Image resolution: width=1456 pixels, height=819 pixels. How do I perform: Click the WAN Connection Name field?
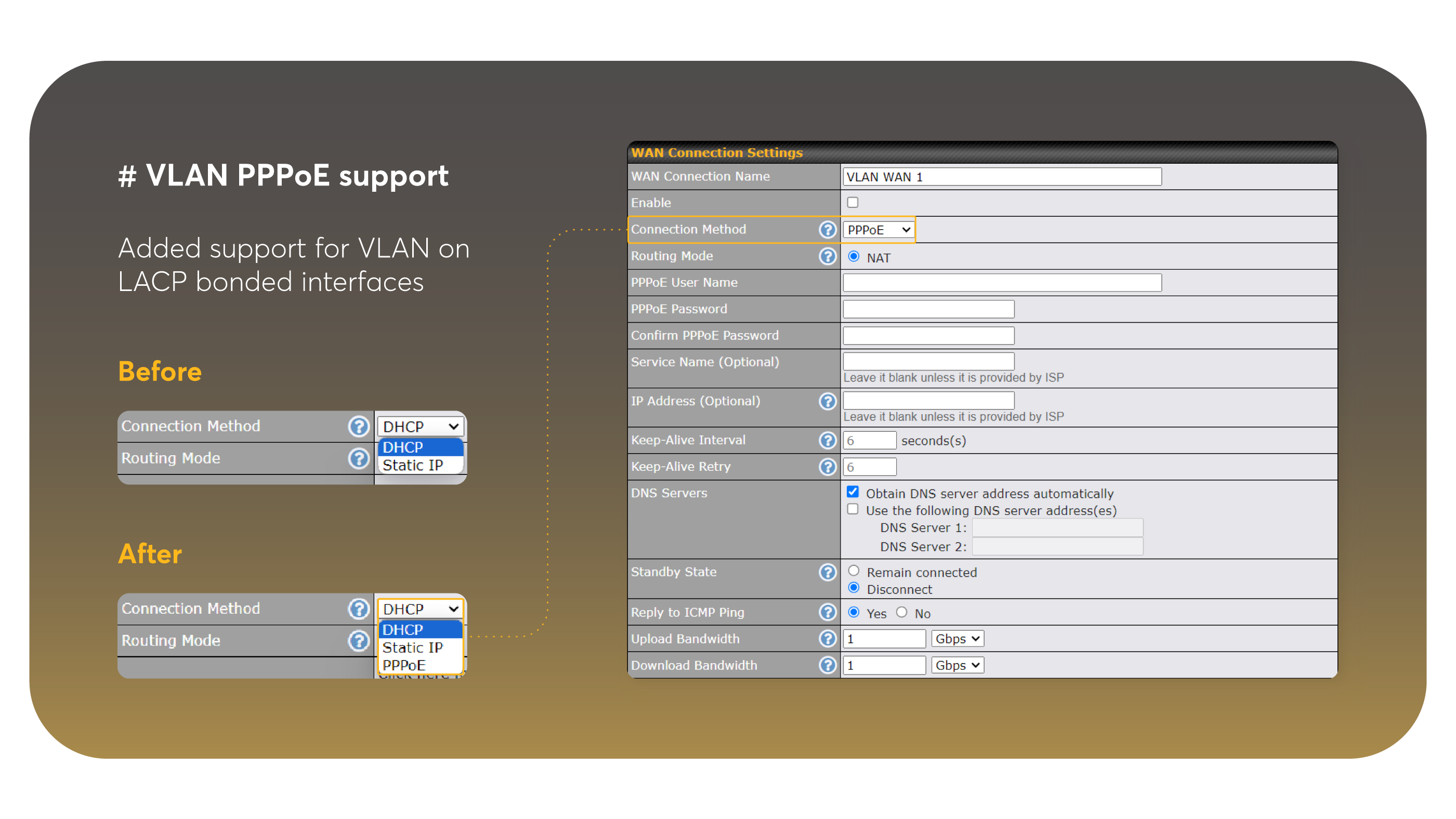1002,177
